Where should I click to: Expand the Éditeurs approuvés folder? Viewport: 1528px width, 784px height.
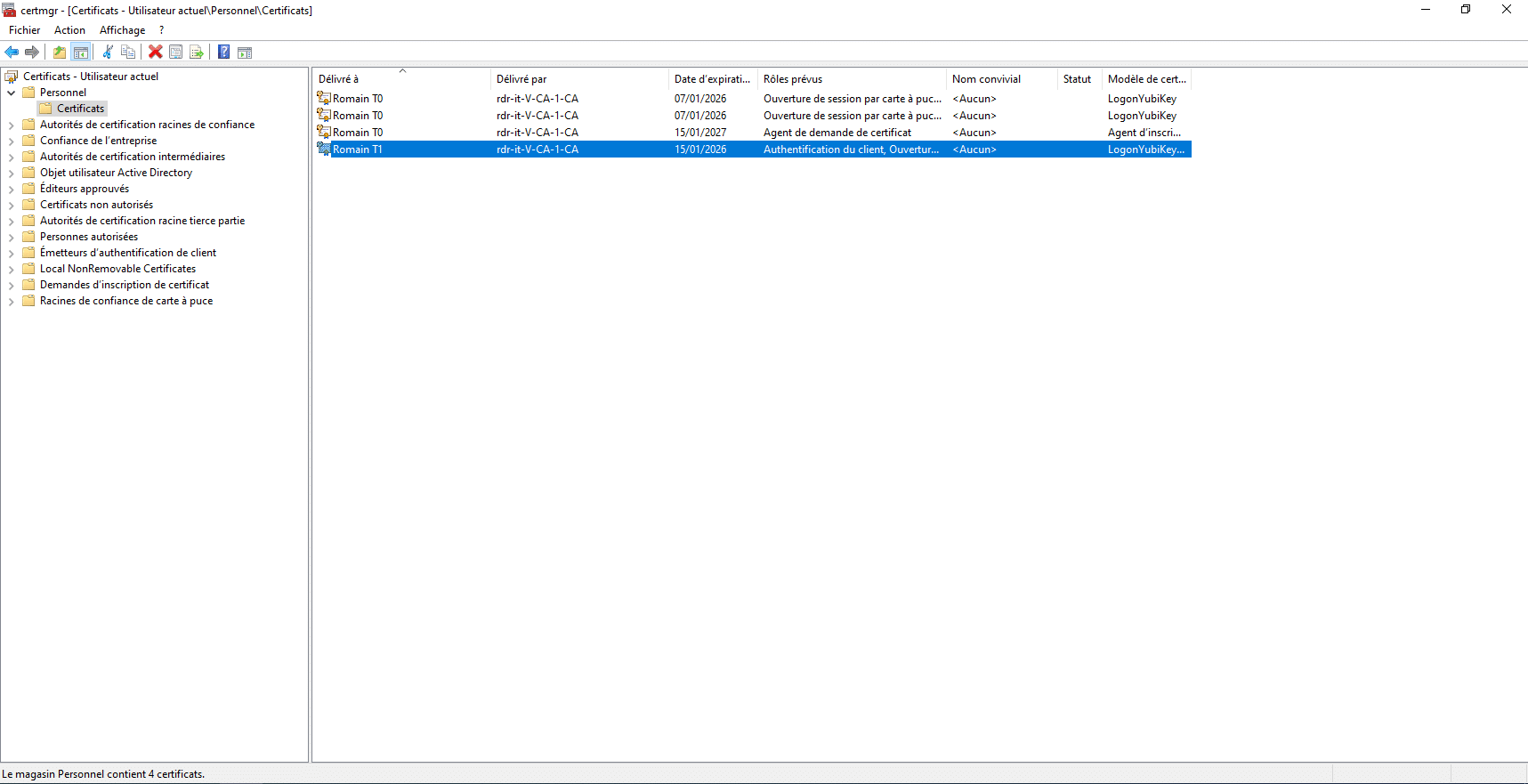[12, 190]
